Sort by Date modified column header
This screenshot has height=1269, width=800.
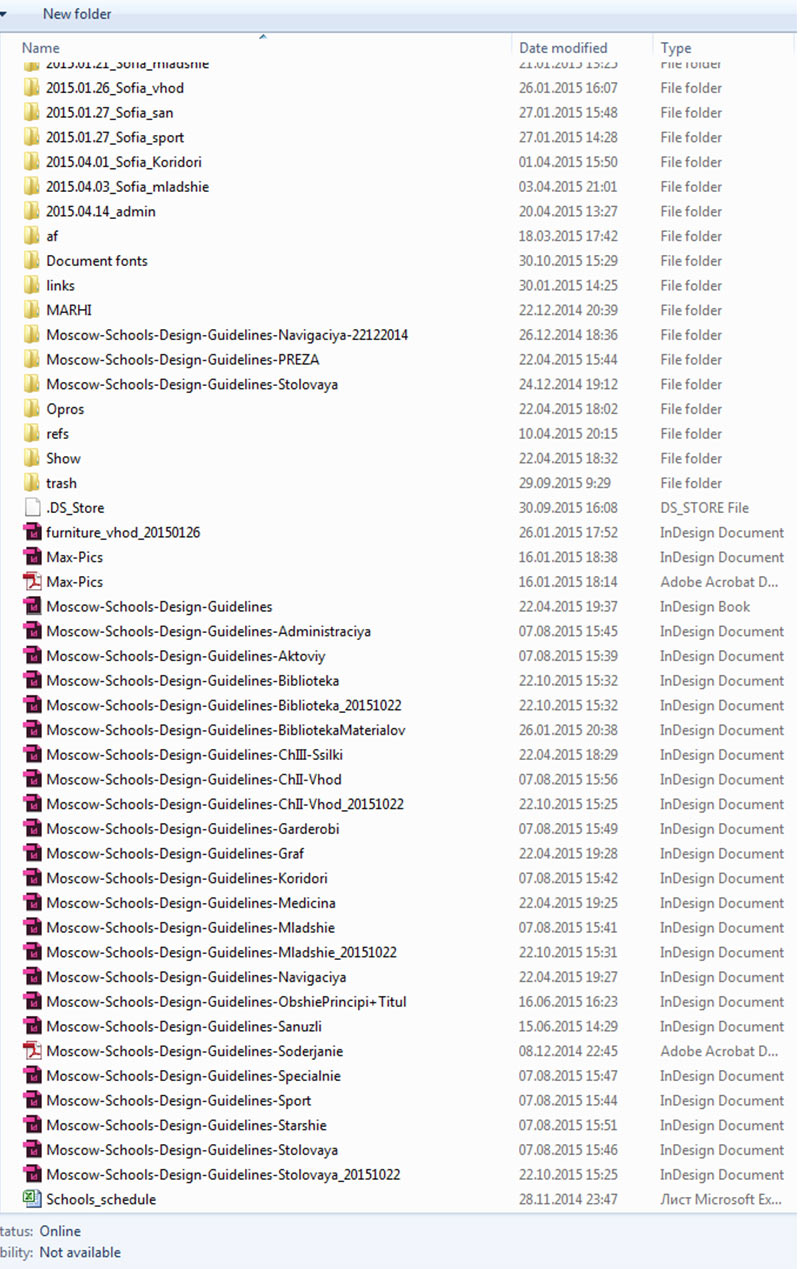click(563, 48)
